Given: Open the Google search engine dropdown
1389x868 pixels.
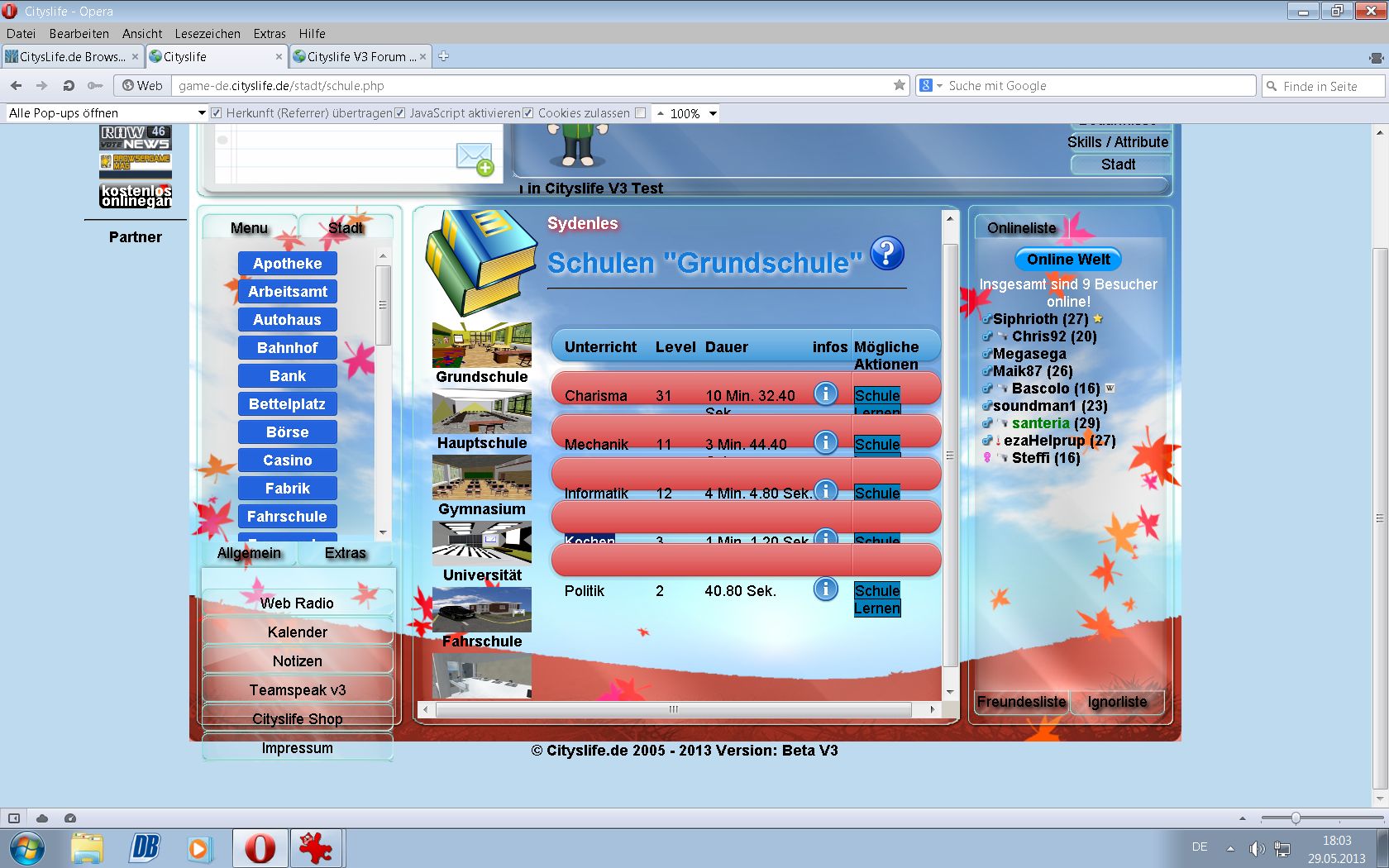Looking at the screenshot, I should [931, 85].
